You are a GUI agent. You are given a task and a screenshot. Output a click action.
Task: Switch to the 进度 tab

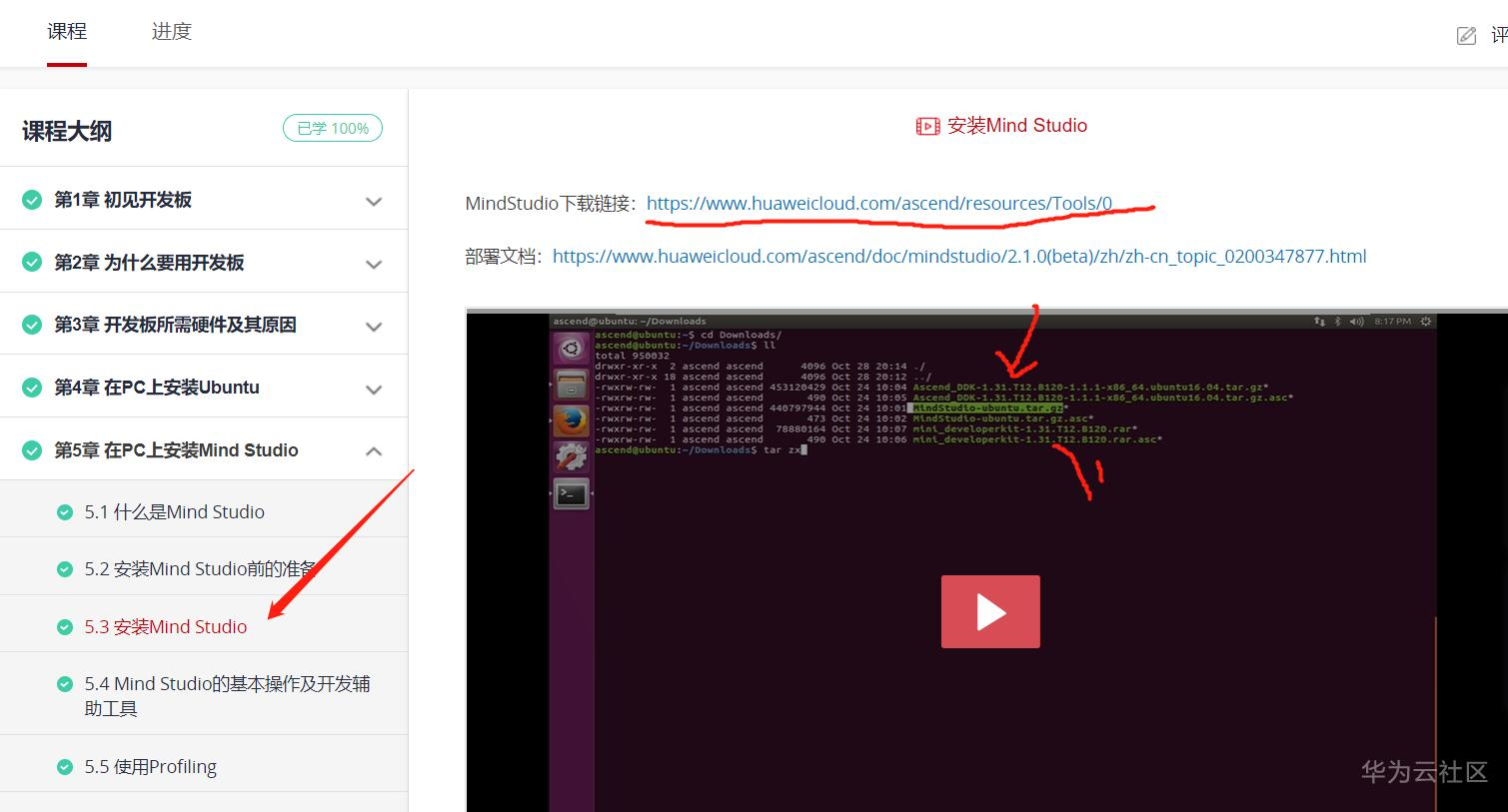(172, 32)
